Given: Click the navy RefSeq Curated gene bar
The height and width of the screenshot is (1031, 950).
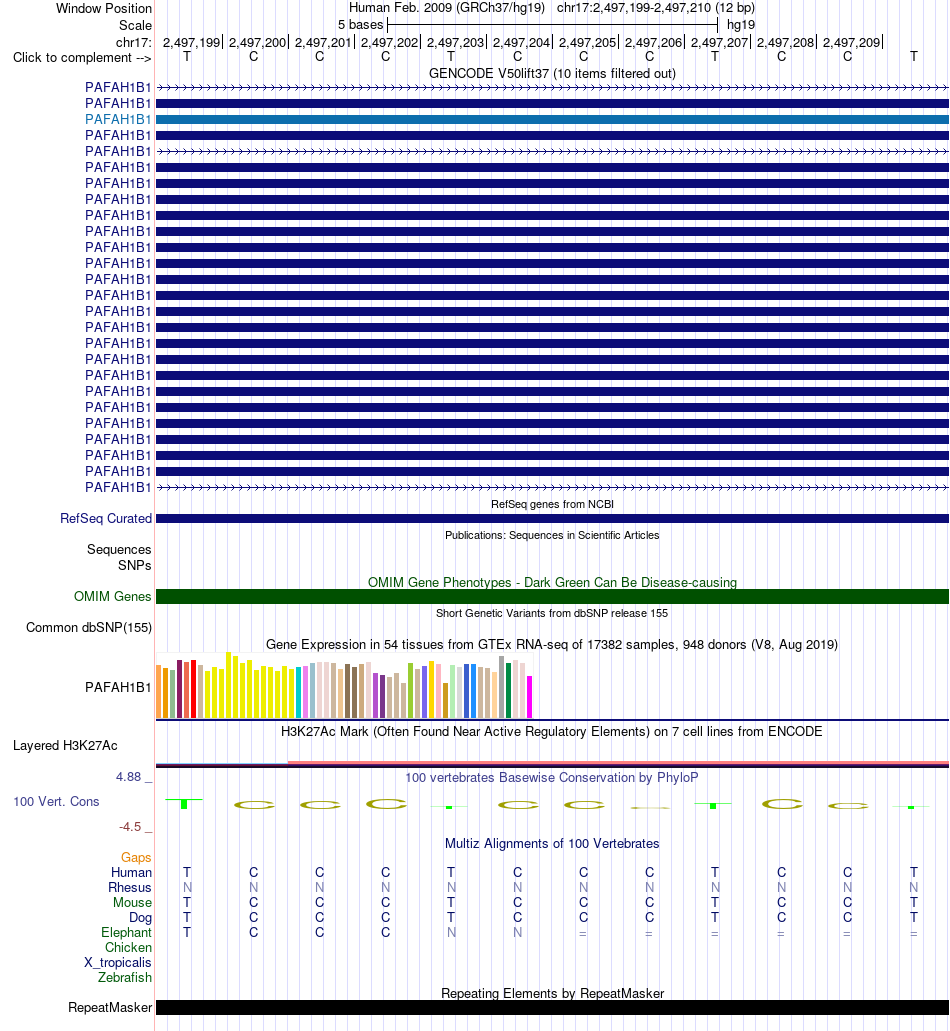Looking at the screenshot, I should [552, 519].
